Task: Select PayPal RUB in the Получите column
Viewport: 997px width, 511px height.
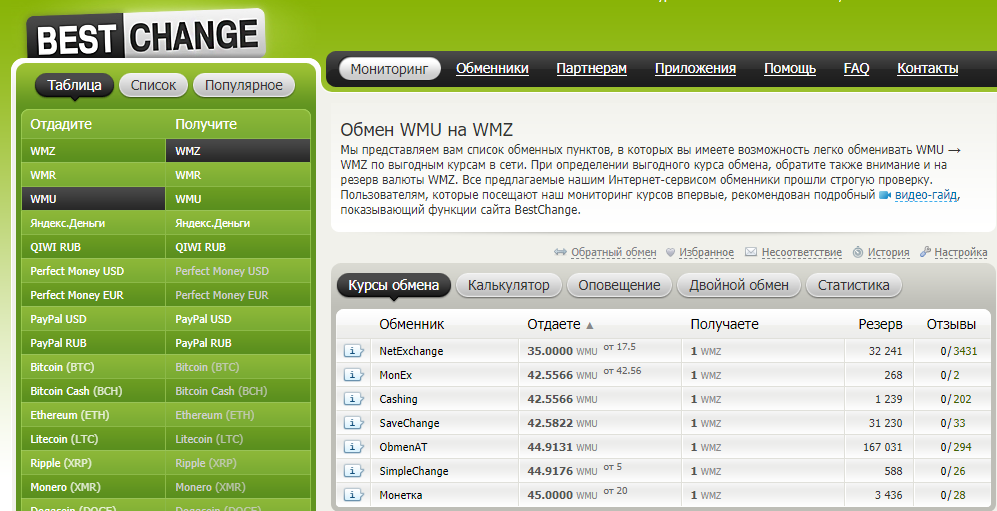Action: point(238,343)
